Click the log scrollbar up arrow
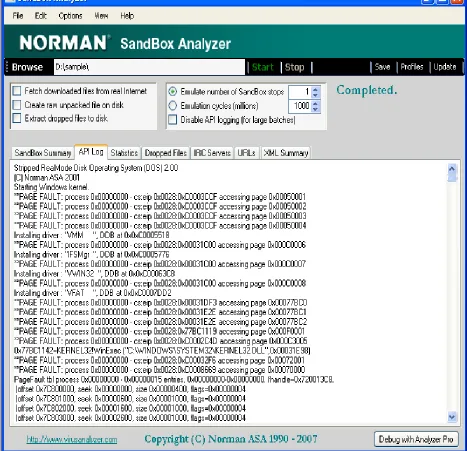The width and height of the screenshot is (467, 451). click(x=452, y=168)
